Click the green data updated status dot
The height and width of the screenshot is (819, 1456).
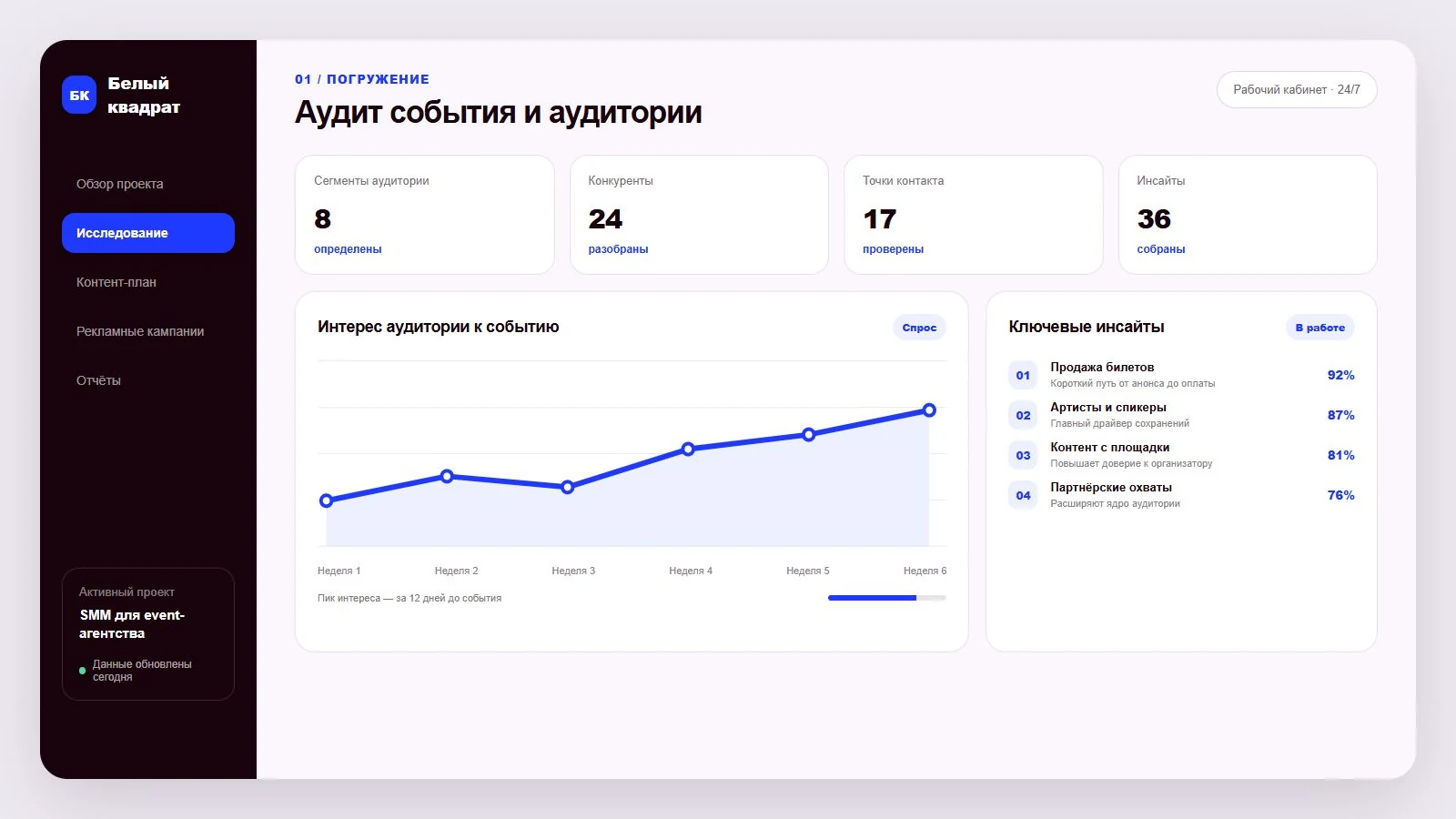pos(83,671)
